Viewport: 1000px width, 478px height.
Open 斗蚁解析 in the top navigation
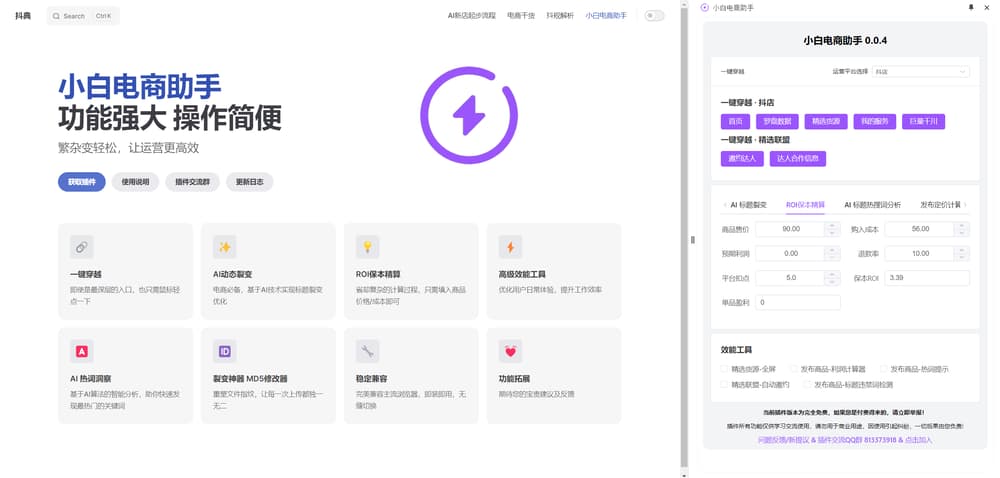[x=560, y=16]
